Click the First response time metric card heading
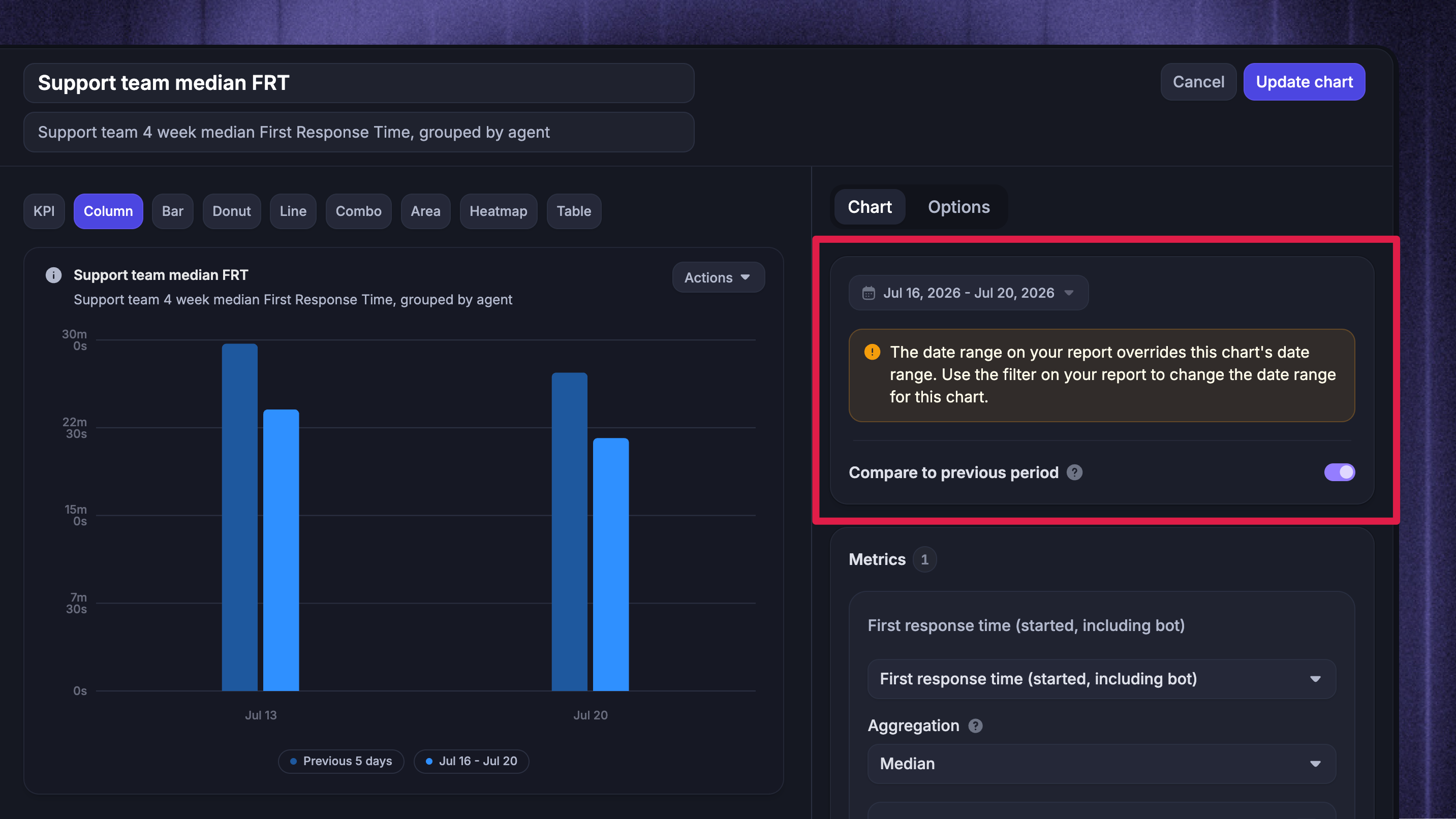The image size is (1456, 819). point(1026,626)
